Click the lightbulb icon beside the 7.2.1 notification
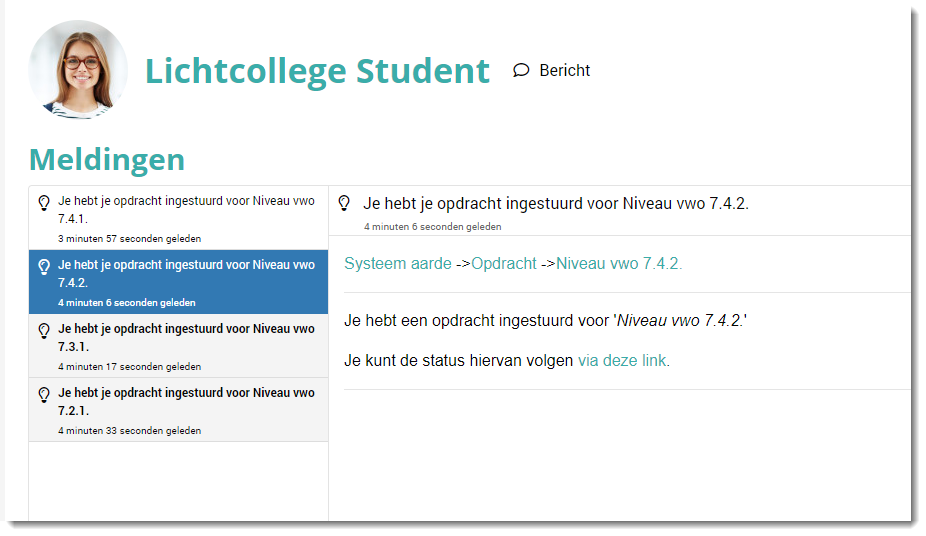The height and width of the screenshot is (536, 926). tap(44, 394)
